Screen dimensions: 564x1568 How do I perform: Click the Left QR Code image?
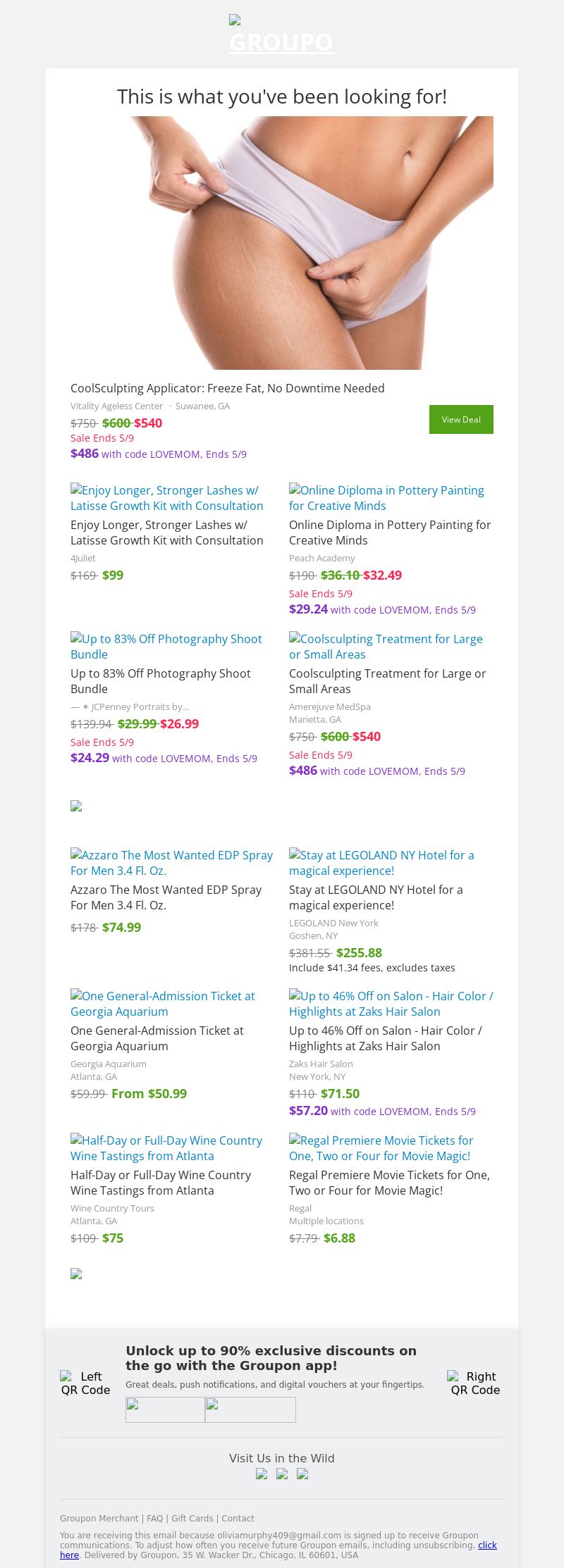tap(85, 1383)
